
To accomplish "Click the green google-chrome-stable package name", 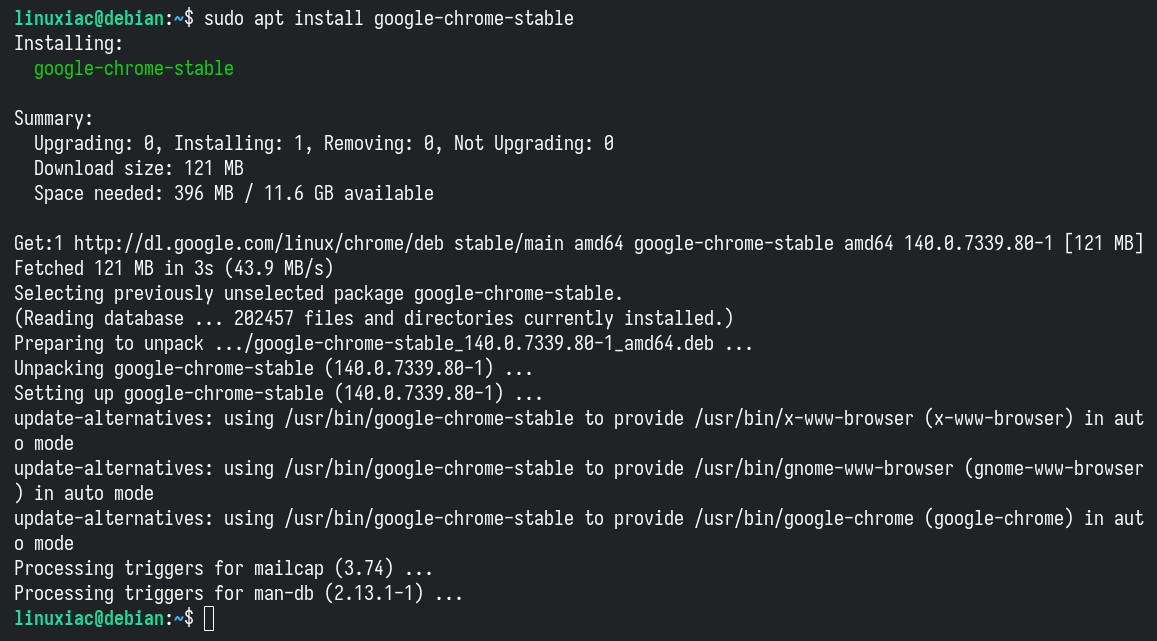I will (134, 69).
